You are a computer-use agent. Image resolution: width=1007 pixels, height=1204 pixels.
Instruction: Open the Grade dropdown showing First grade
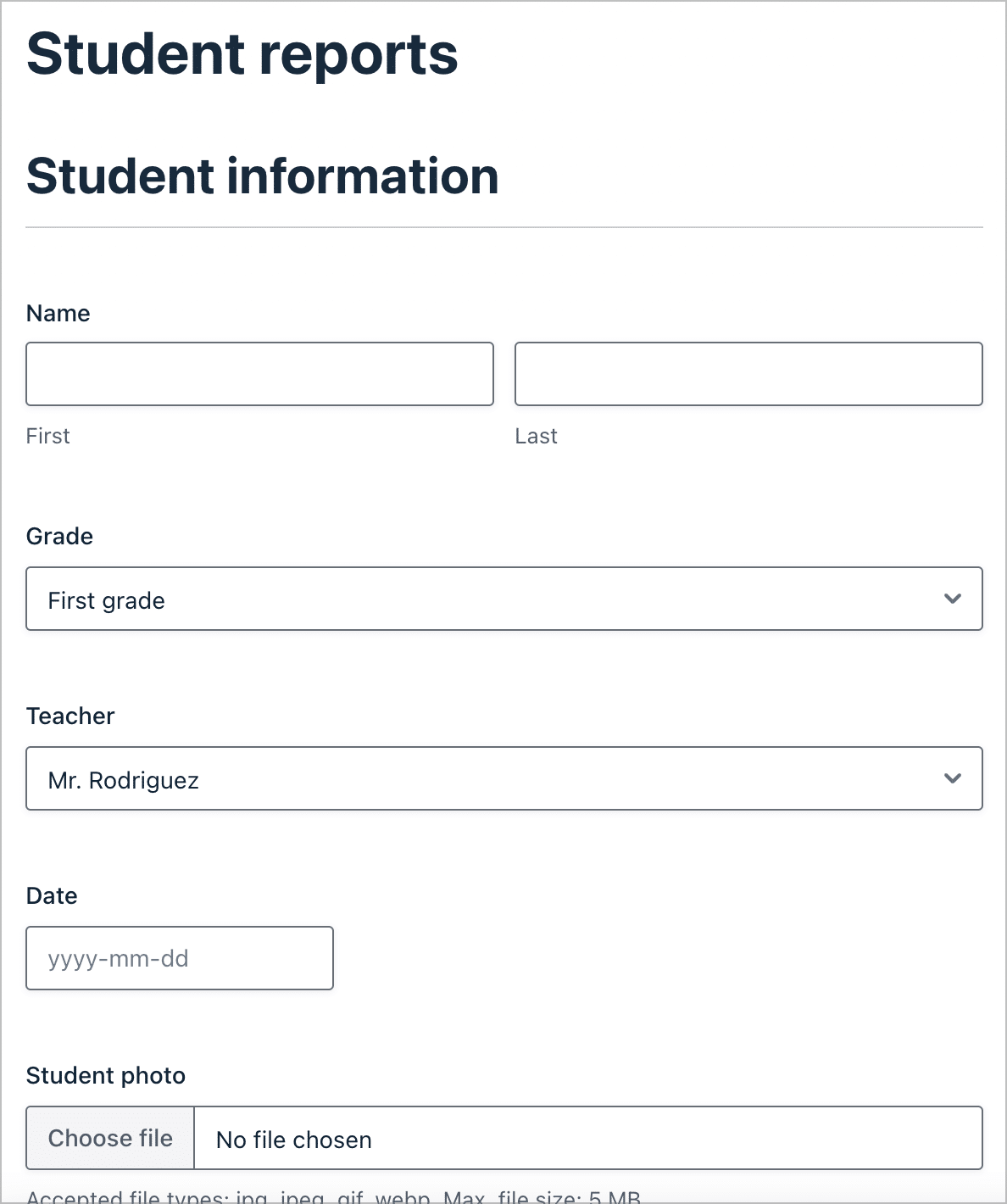(x=504, y=599)
